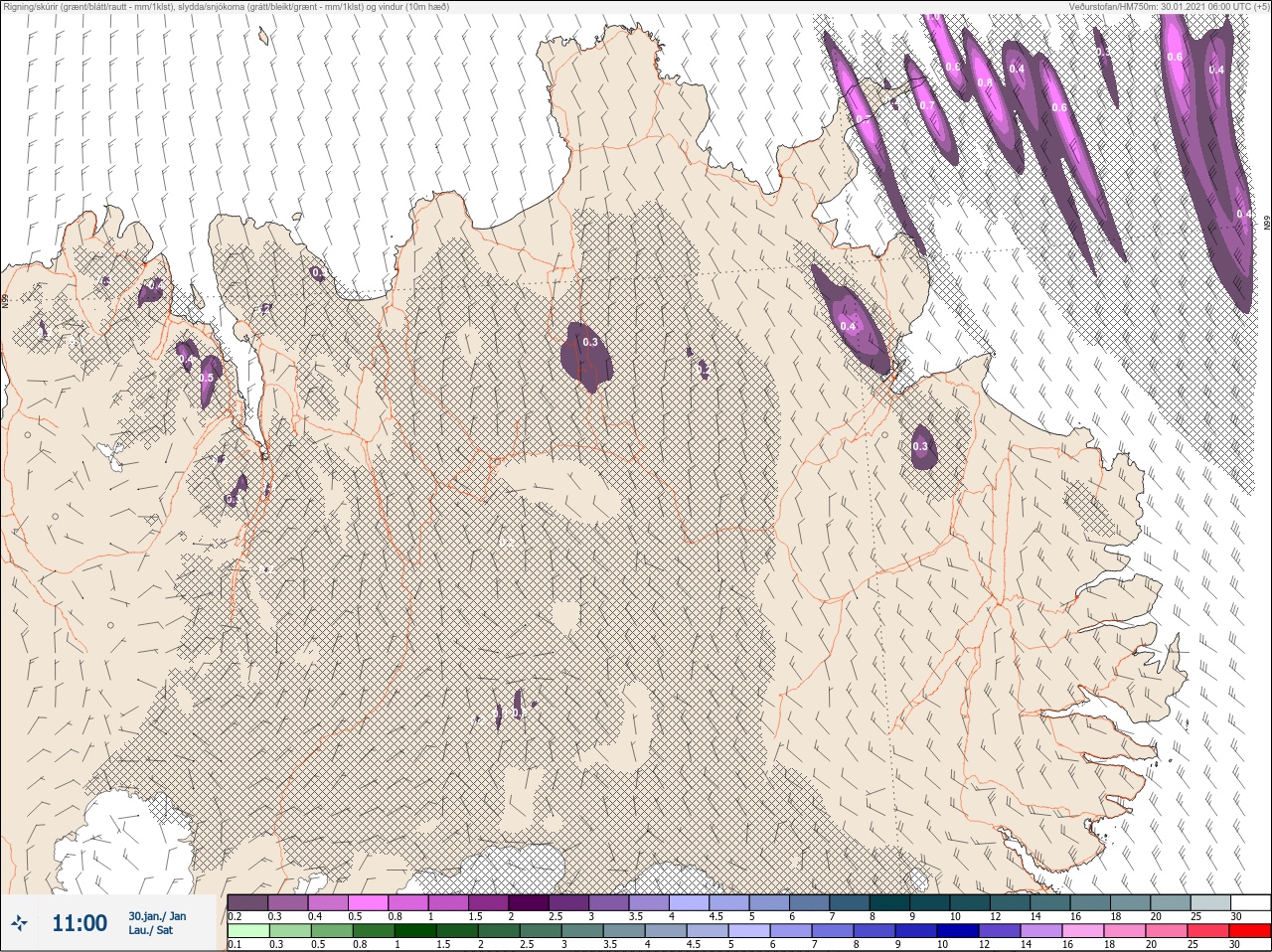Click the 'Lau./ Sat' weekday label

point(150,931)
